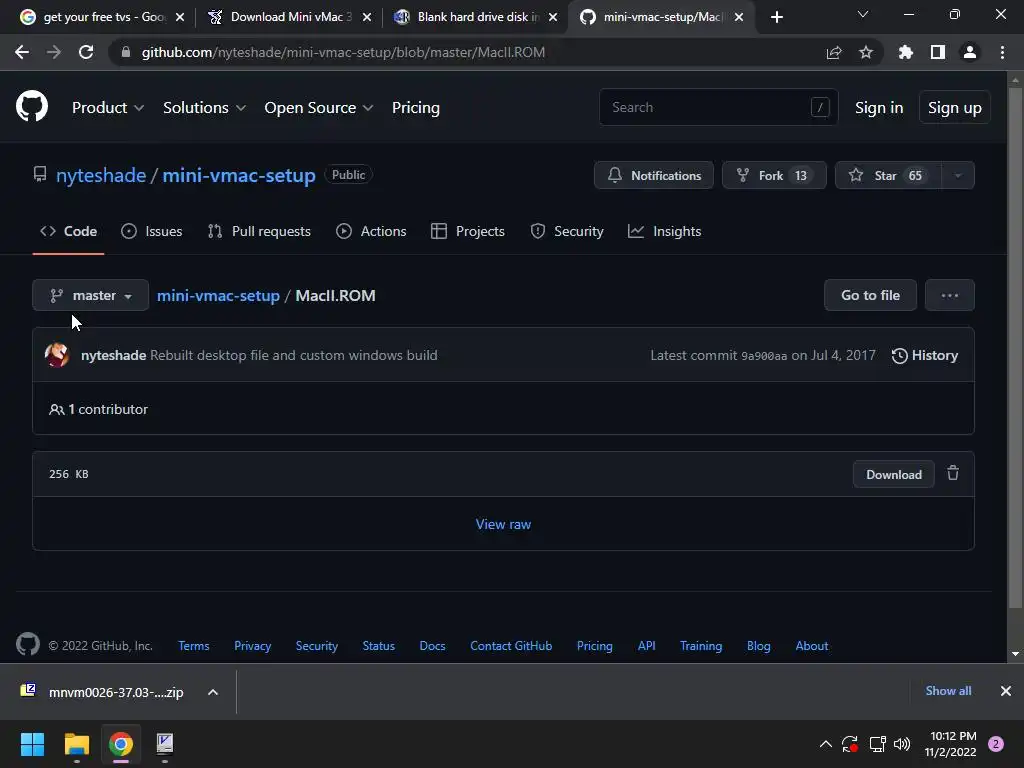
Task: Open the mini-vmac-setup repository title link
Action: pyautogui.click(x=239, y=175)
